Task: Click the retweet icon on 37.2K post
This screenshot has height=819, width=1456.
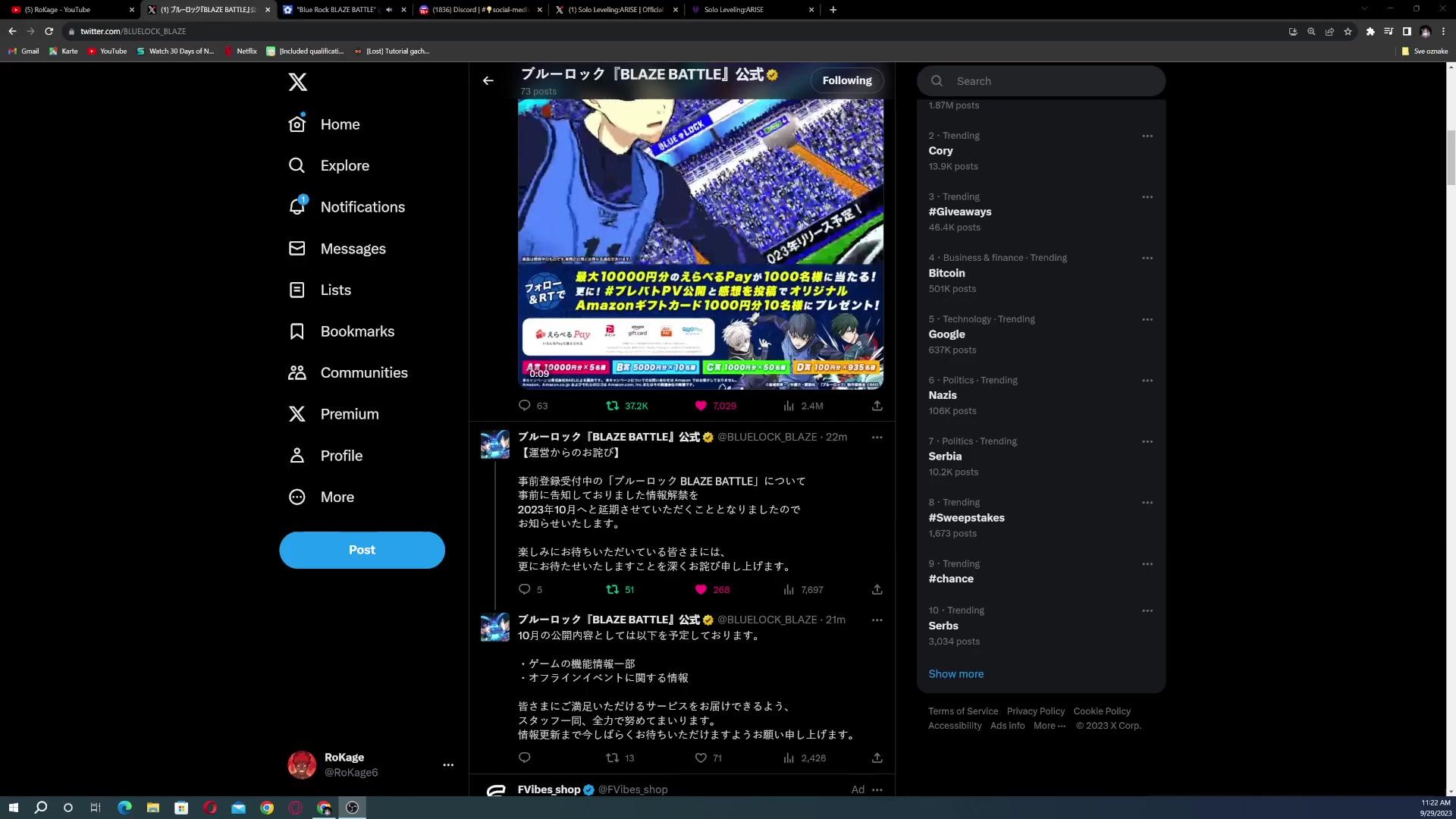Action: (612, 405)
